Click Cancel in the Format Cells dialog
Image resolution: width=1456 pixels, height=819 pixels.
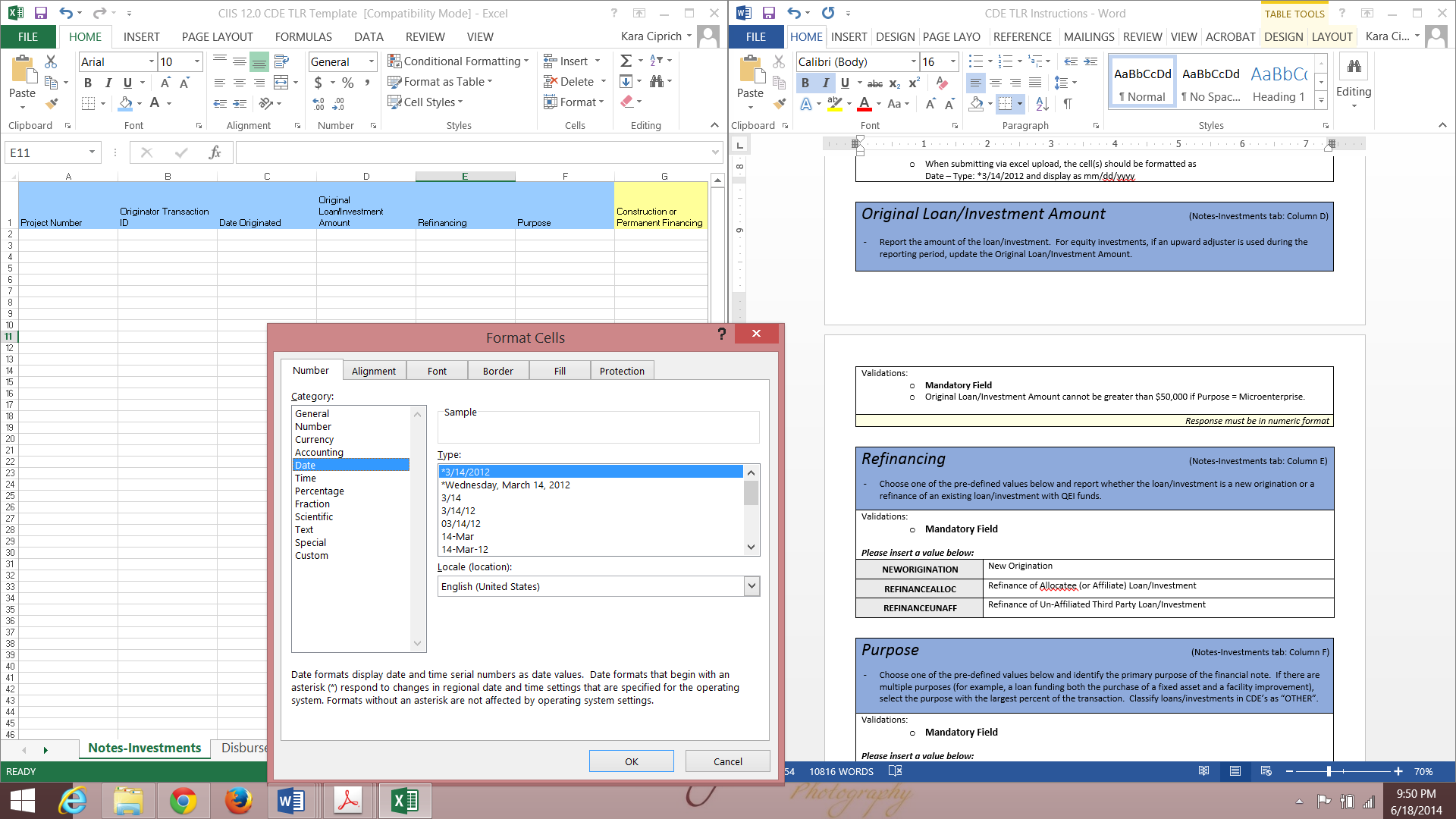click(727, 761)
